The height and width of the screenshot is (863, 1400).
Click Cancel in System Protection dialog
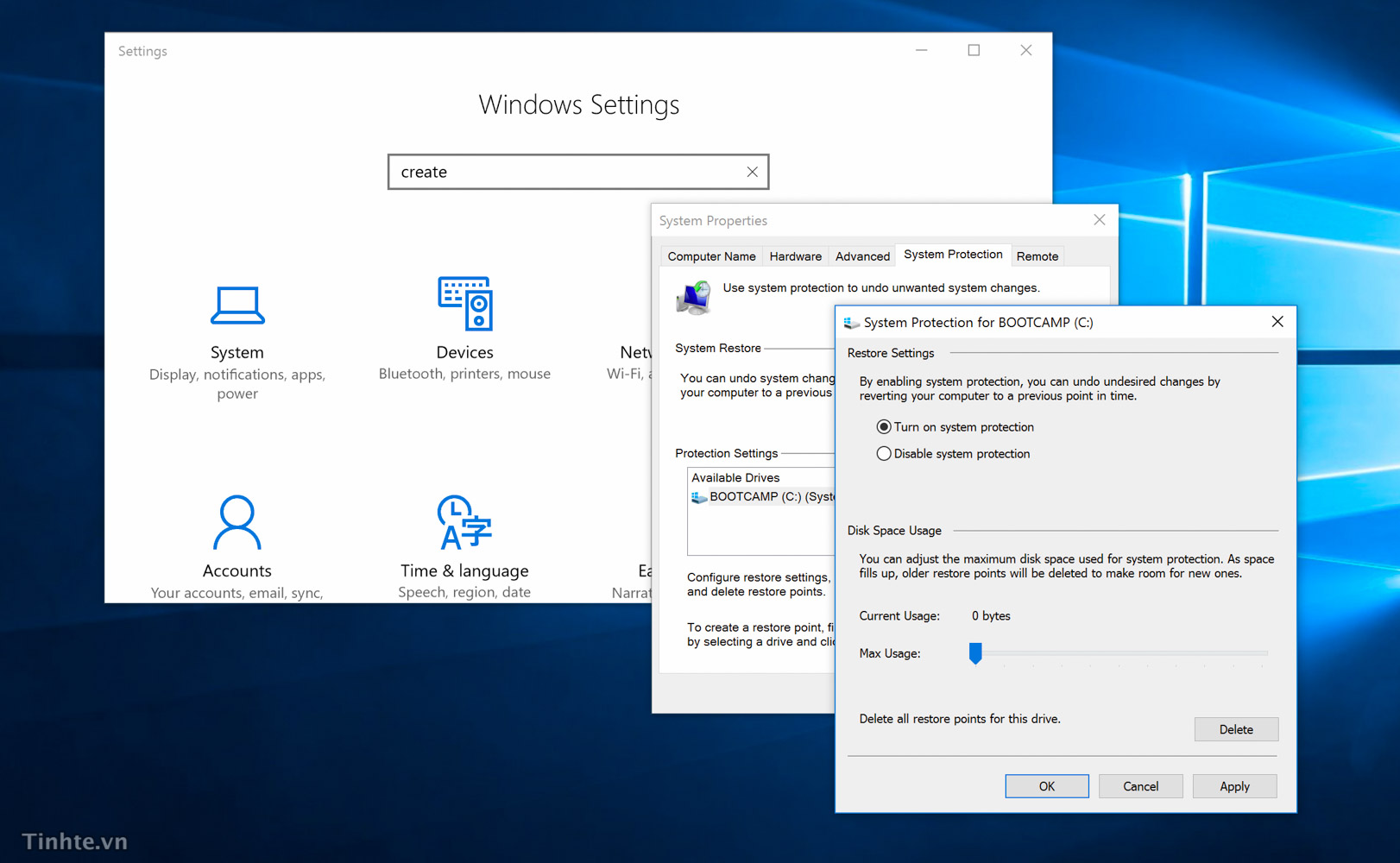pyautogui.click(x=1140, y=786)
